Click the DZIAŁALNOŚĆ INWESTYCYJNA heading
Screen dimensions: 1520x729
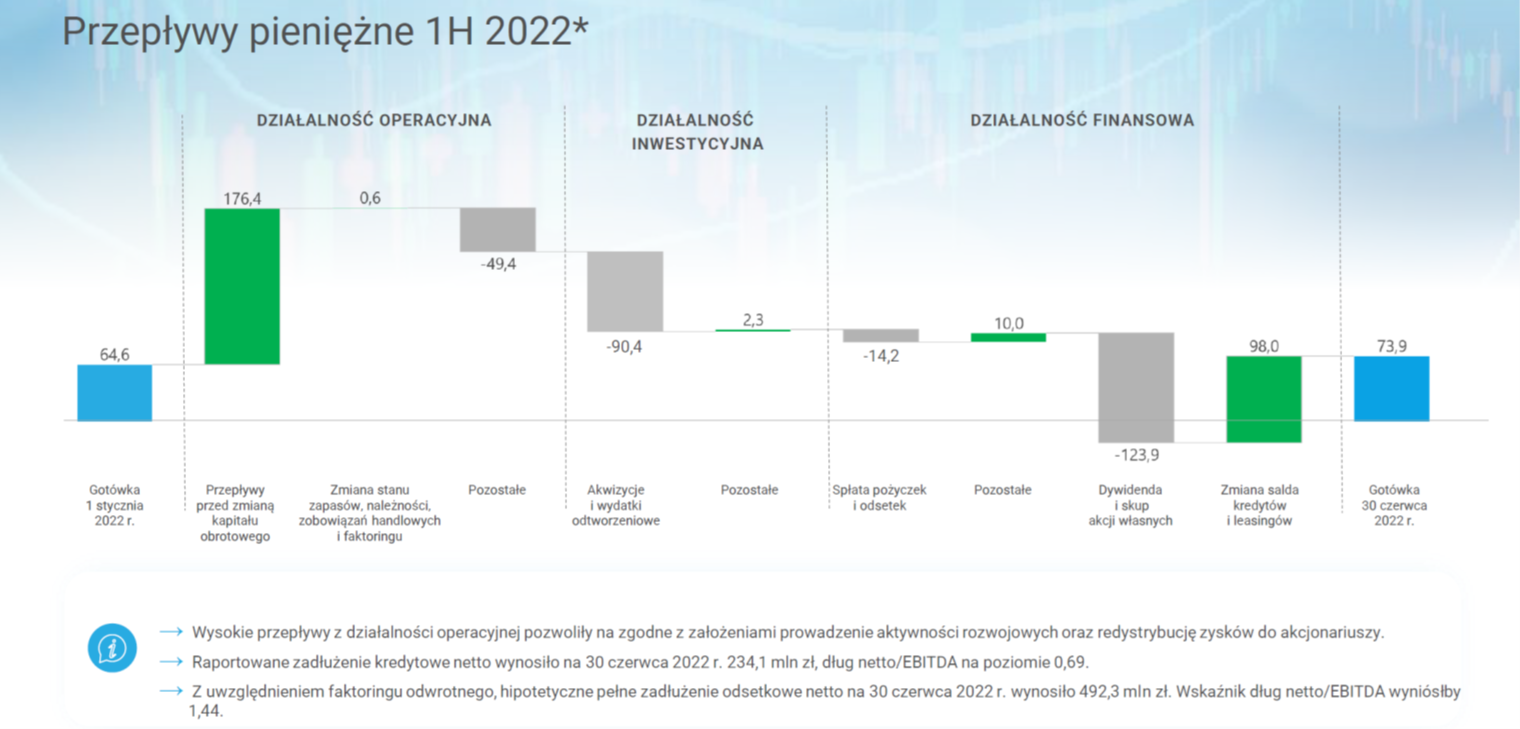697,132
